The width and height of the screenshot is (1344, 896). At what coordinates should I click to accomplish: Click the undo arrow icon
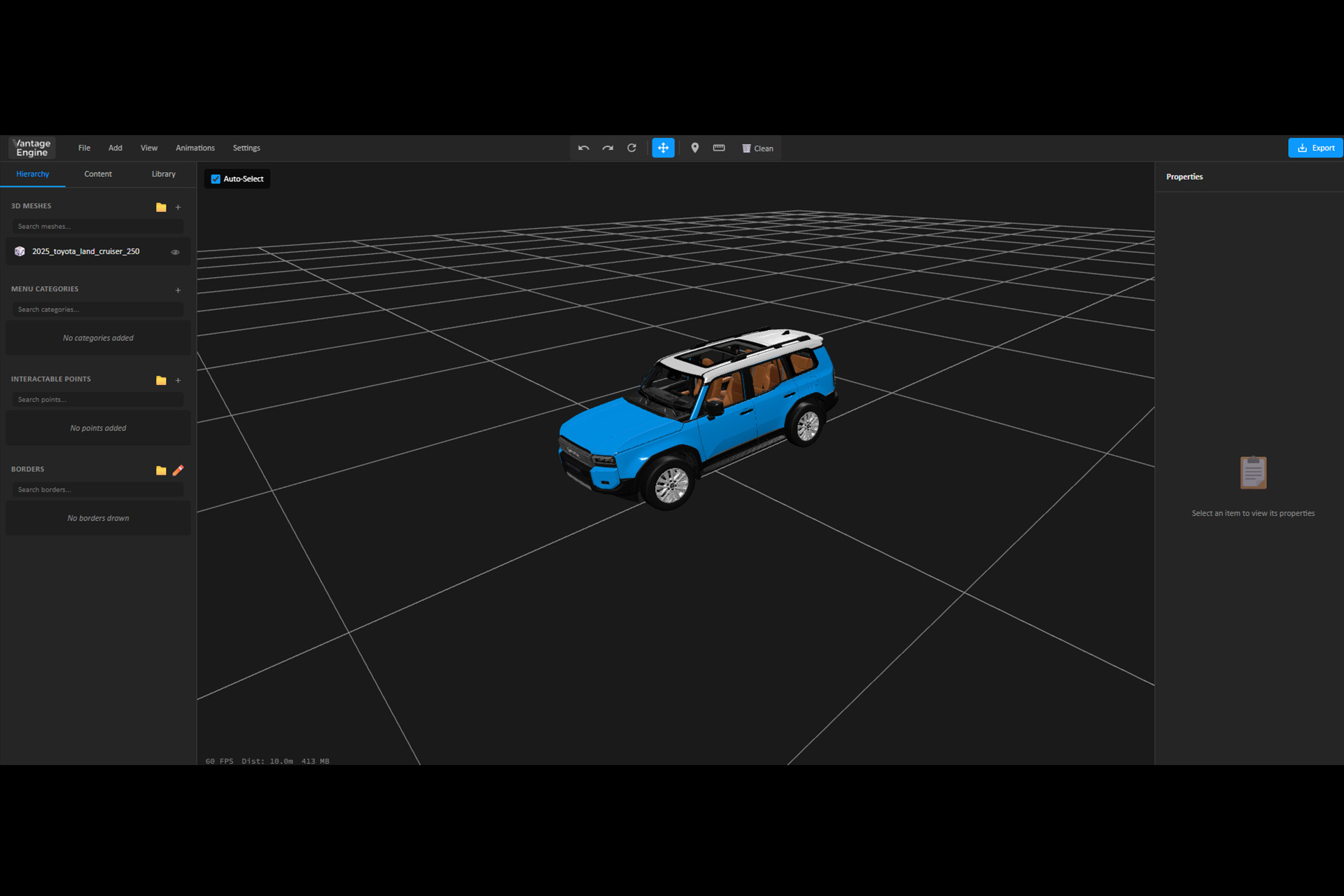pyautogui.click(x=583, y=148)
